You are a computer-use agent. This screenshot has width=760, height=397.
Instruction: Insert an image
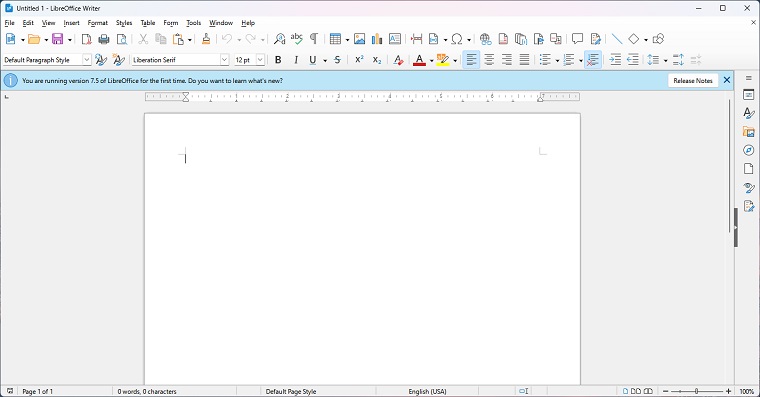[x=359, y=39]
